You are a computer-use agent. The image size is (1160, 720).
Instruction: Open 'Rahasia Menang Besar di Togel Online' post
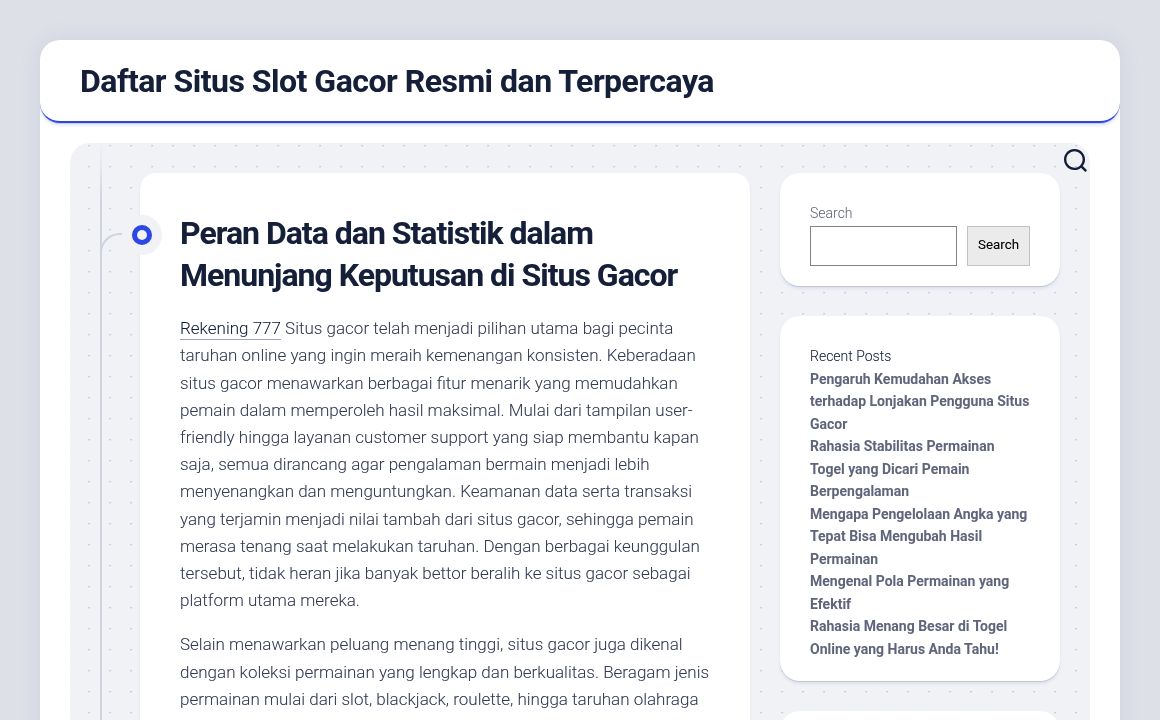tap(908, 637)
